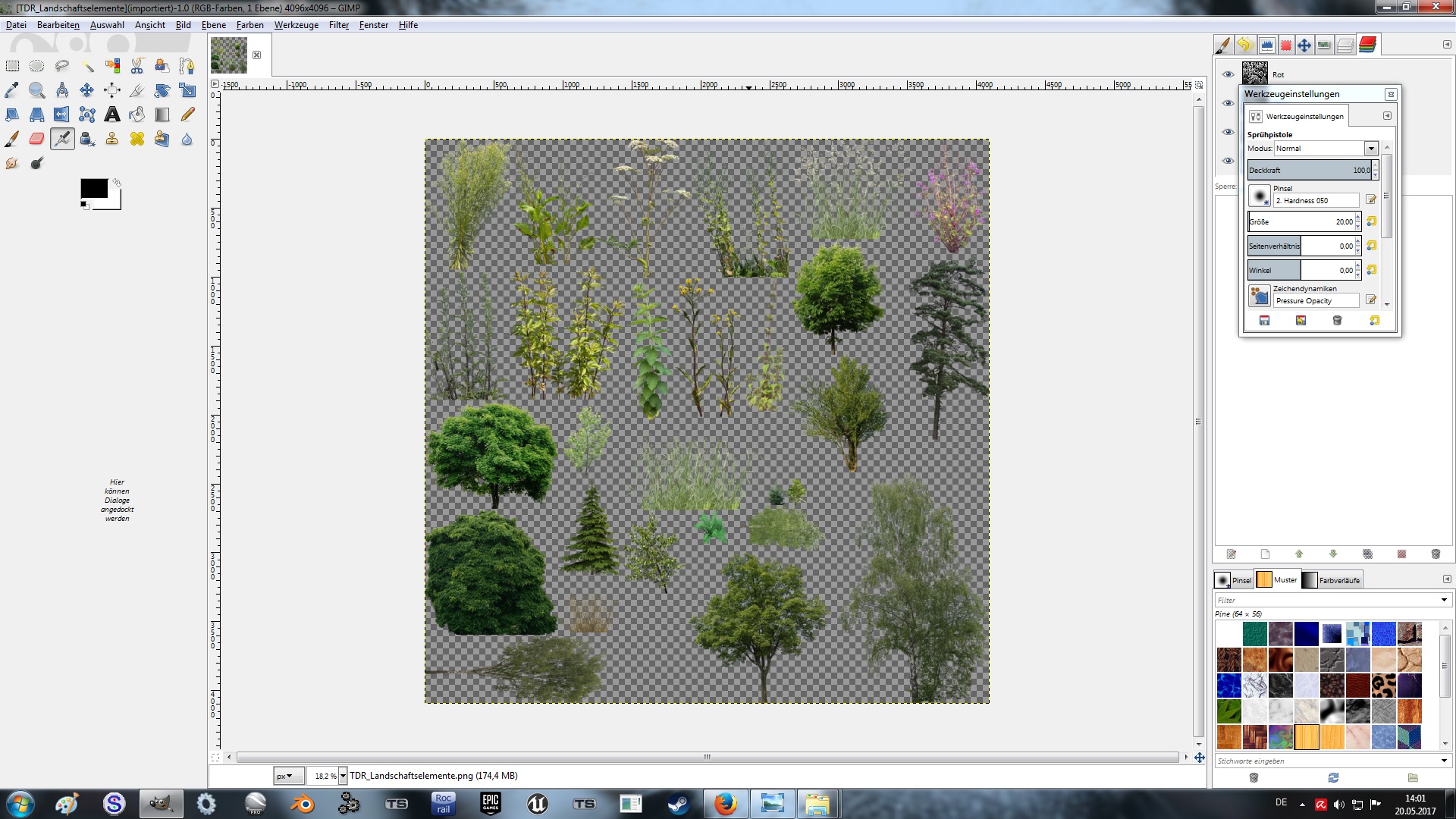Open the zoom percentage dropdown in status bar
Image resolution: width=1456 pixels, height=819 pixels.
[x=343, y=776]
